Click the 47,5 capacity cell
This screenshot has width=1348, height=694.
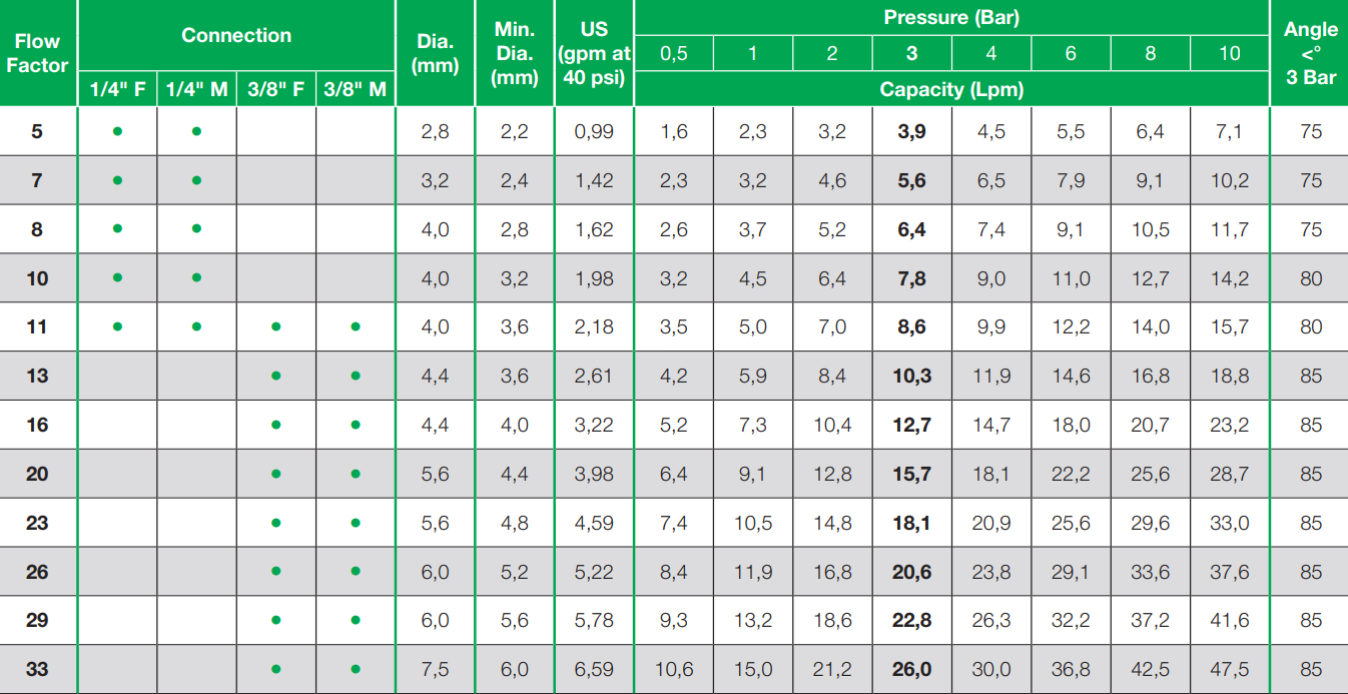(x=1229, y=669)
